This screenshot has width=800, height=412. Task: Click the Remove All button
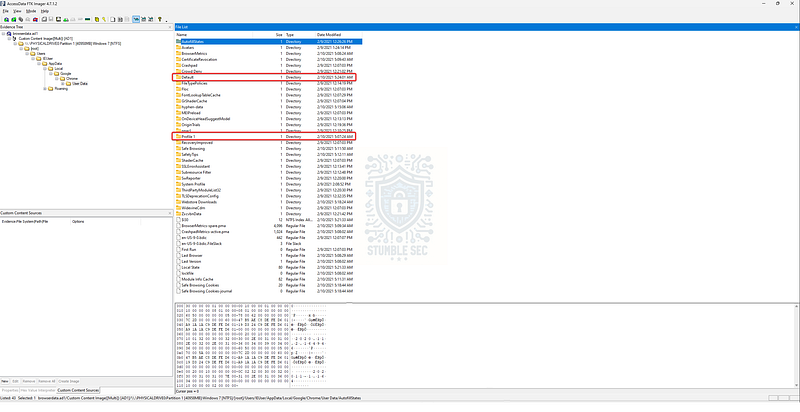[x=47, y=381]
